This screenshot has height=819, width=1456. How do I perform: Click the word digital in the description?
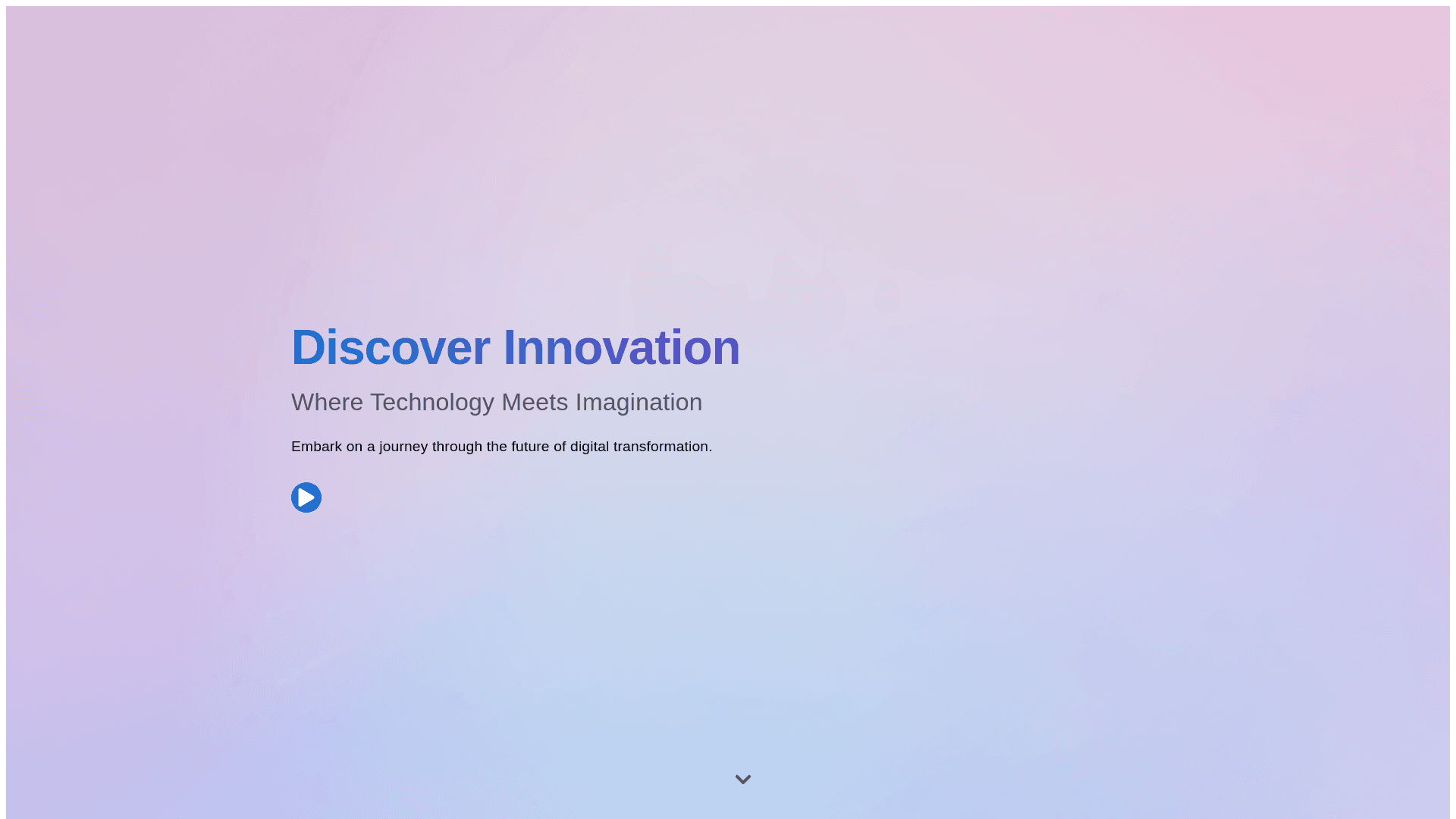tap(589, 447)
